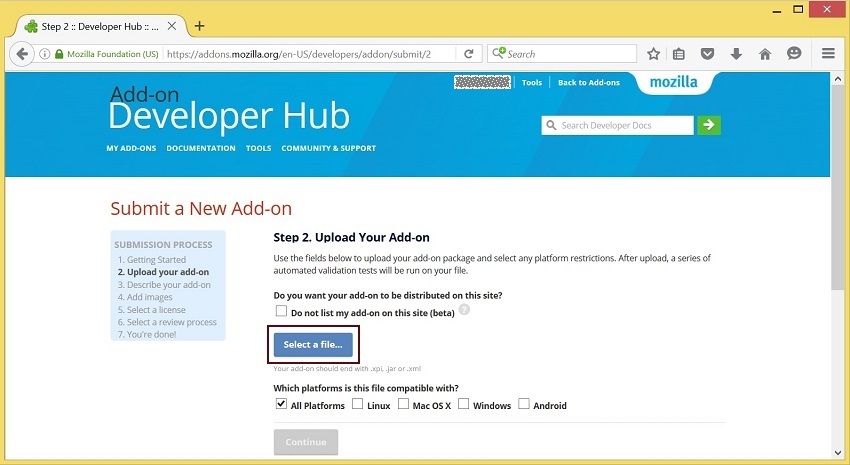Screen dimensions: 850x465
Task: Click the address bar URL
Action: coord(299,54)
